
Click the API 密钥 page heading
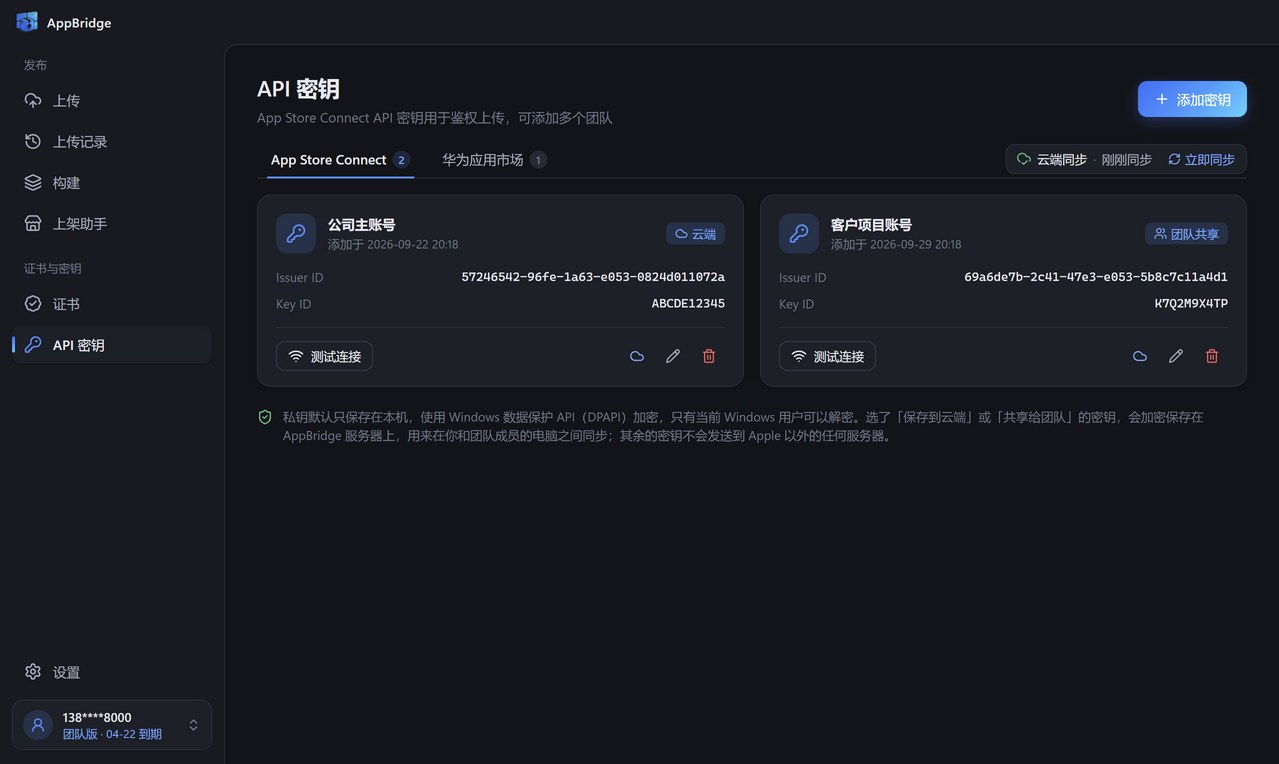click(x=298, y=89)
